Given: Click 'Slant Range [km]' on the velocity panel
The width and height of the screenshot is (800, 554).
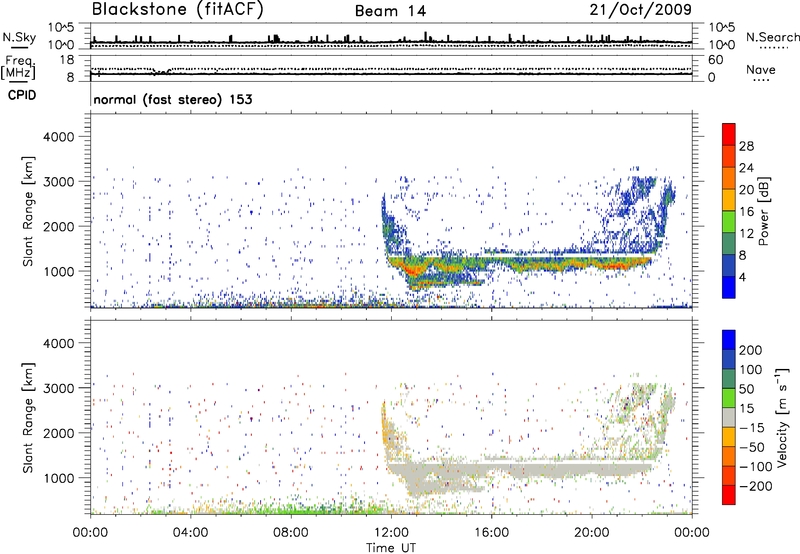Looking at the screenshot, I should [28, 418].
